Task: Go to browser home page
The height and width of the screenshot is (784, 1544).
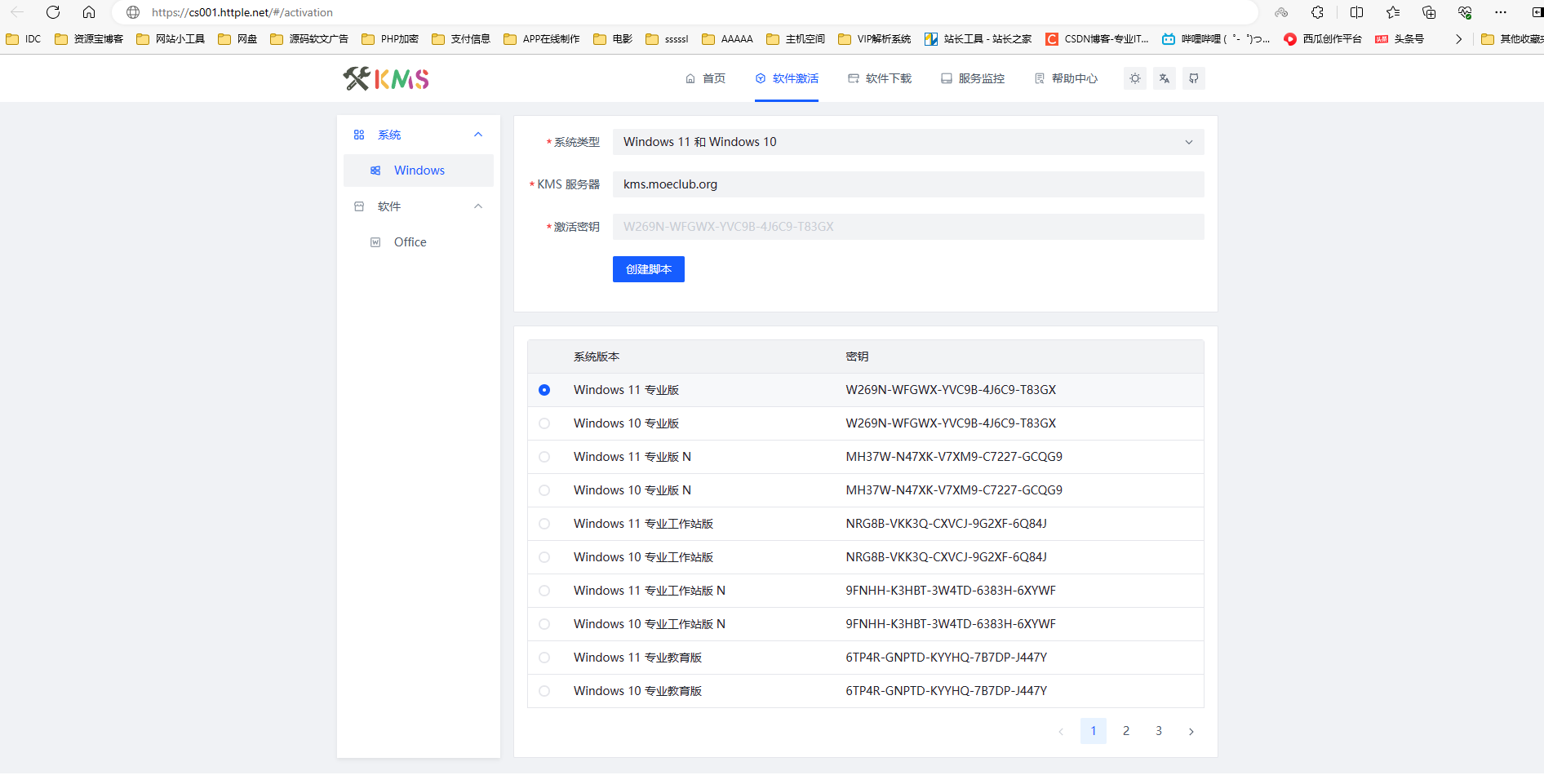Action: coord(89,12)
